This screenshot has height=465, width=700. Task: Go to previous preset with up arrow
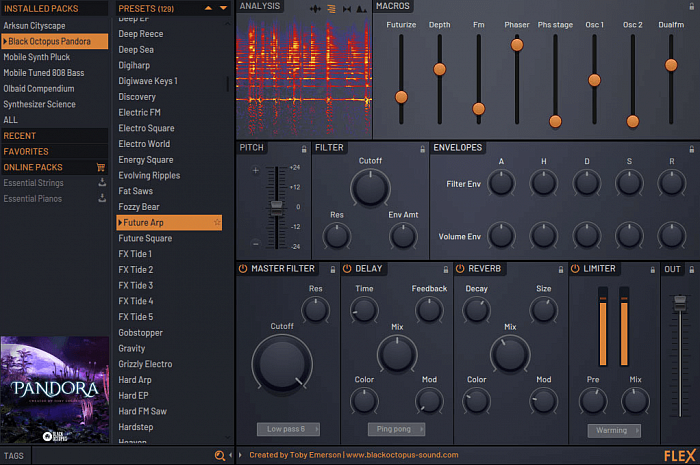click(x=208, y=8)
